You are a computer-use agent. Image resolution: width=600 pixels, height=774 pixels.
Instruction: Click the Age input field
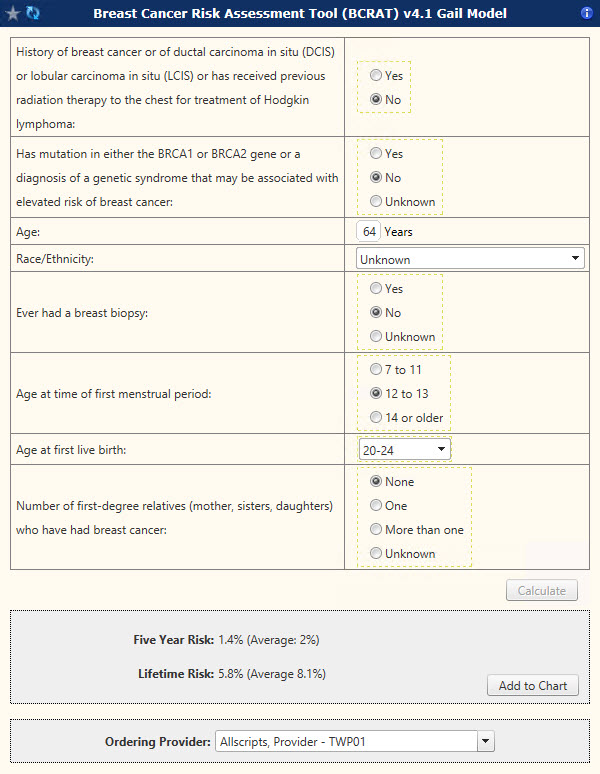[369, 232]
